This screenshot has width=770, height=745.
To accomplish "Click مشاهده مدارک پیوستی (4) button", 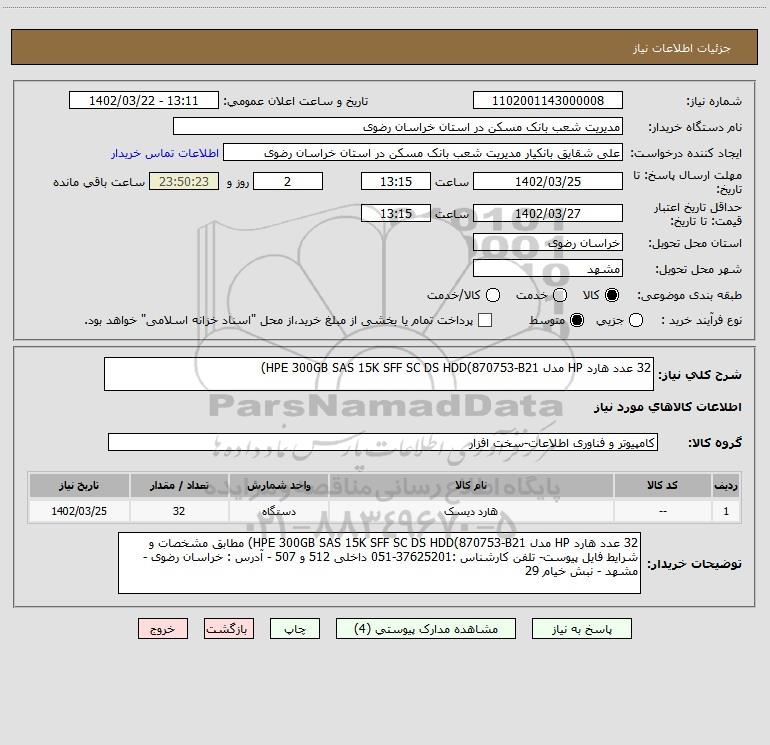I will coord(426,629).
